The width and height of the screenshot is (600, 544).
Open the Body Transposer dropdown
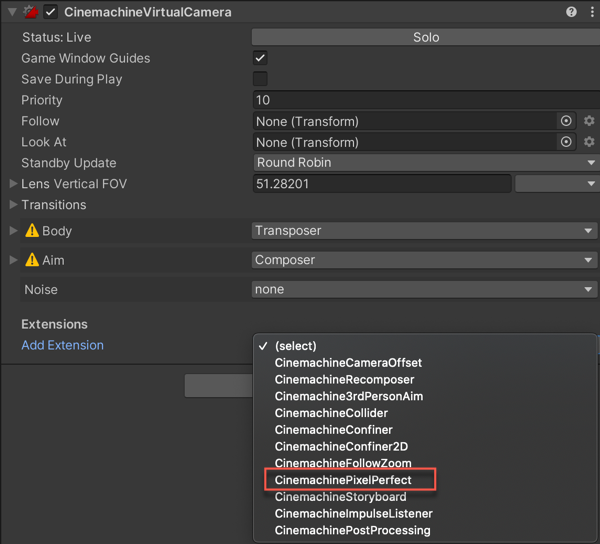click(x=425, y=231)
